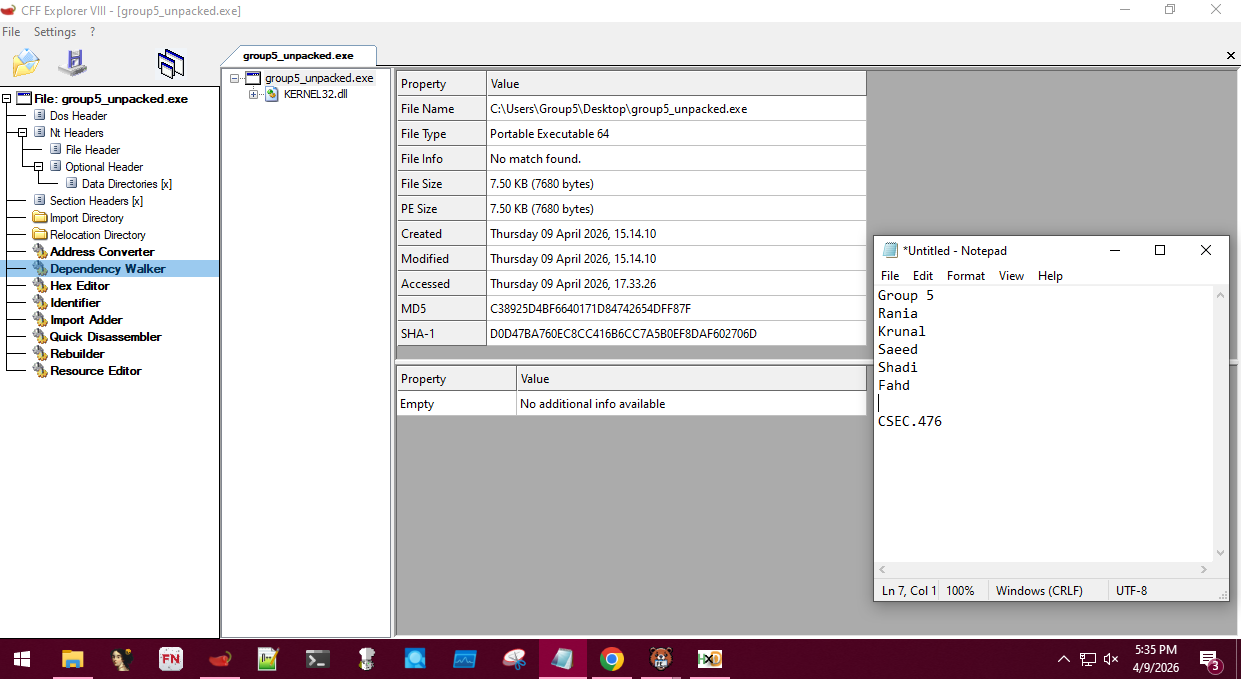Select the group5_unpacked.exe document tab
1241x679 pixels.
298,56
